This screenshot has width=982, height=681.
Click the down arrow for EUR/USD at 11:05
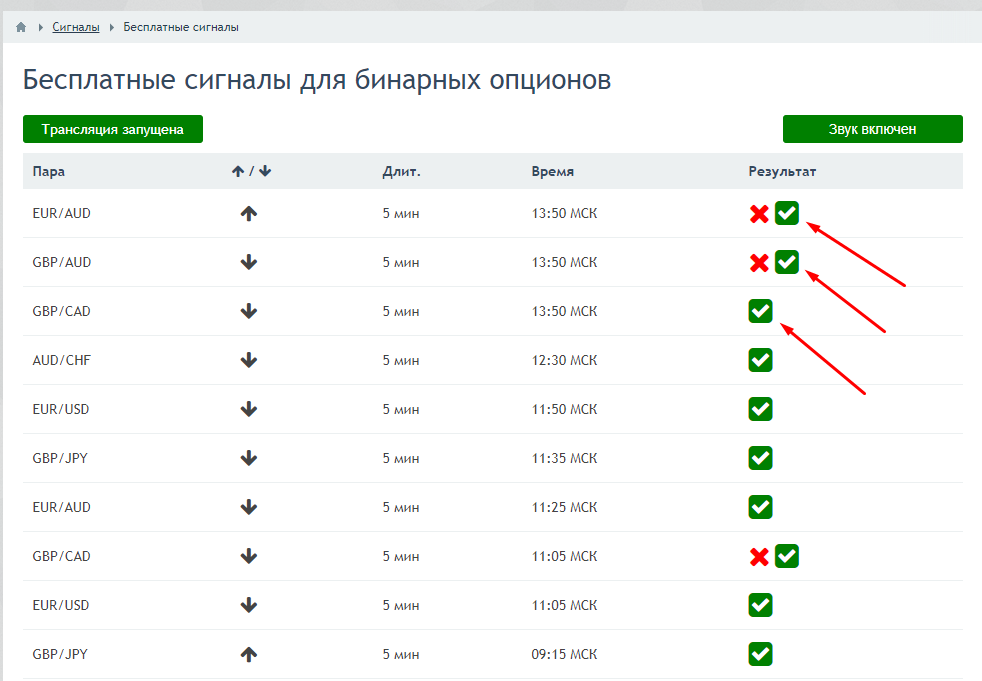[x=249, y=605]
